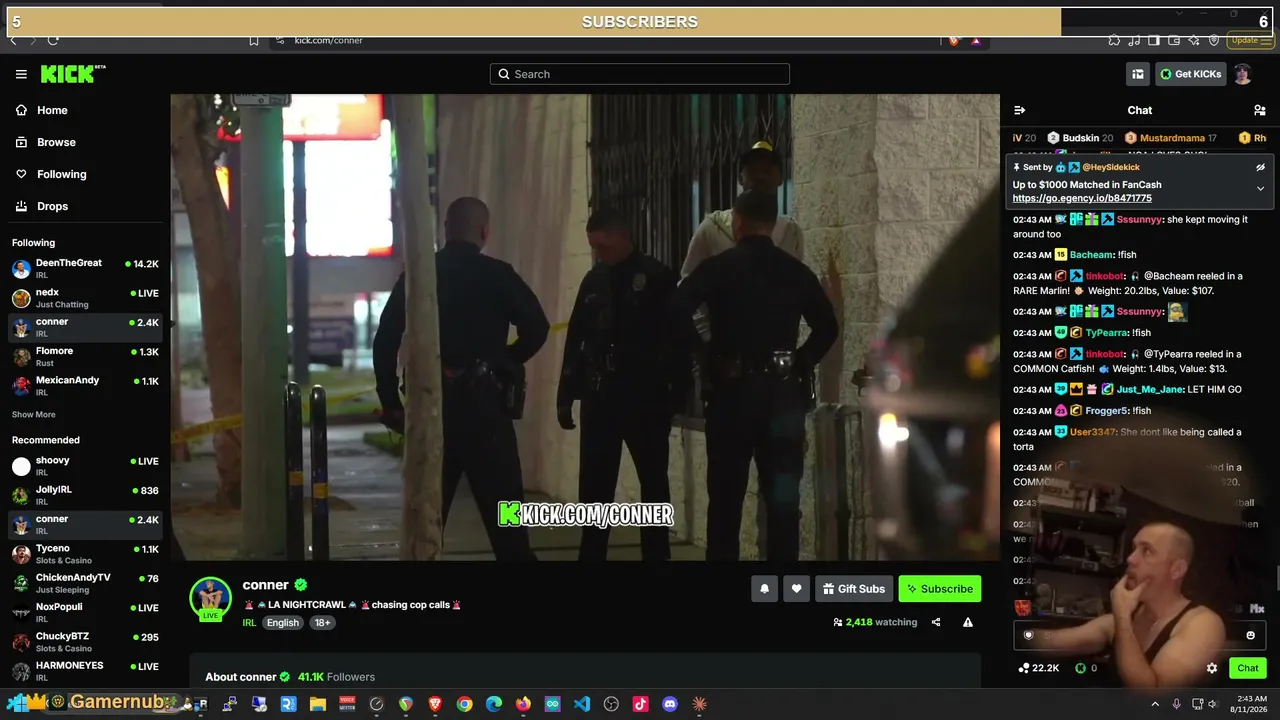1280x720 pixels.
Task: Click Just_Me_Jane username in chat
Action: [1150, 390]
